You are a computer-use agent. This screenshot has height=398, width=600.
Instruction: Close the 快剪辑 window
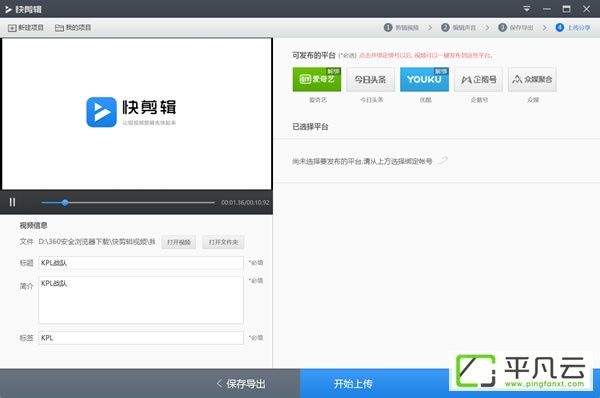(x=587, y=9)
